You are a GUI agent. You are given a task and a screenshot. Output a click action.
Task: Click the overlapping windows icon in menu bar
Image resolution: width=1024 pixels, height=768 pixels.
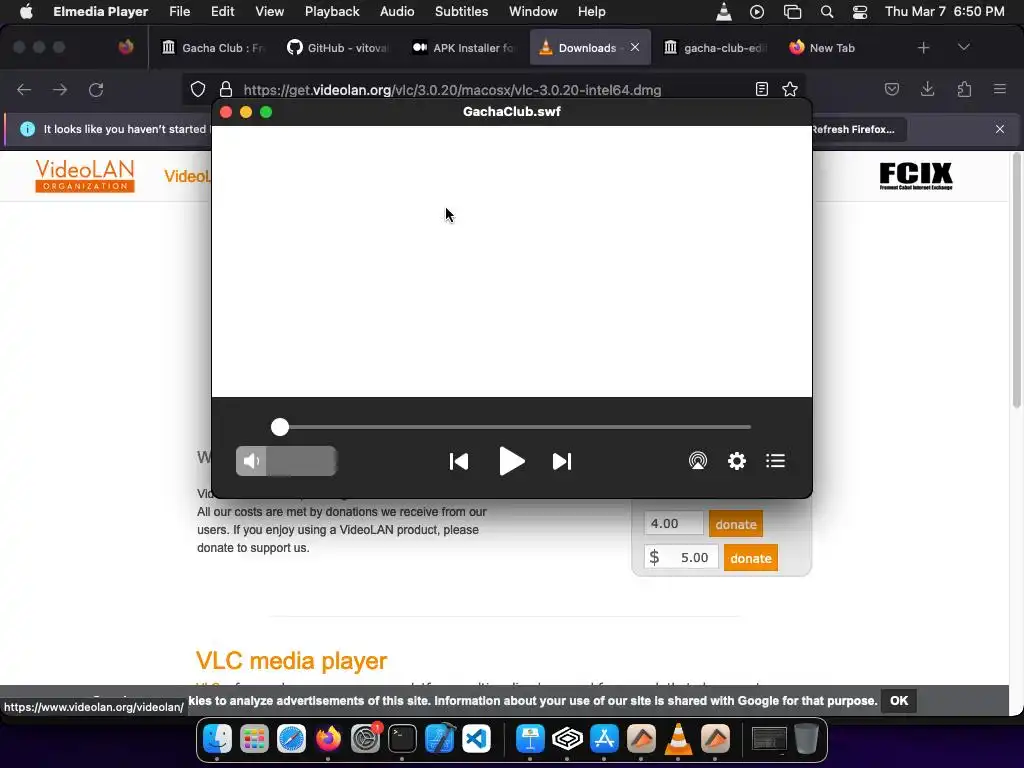(792, 12)
